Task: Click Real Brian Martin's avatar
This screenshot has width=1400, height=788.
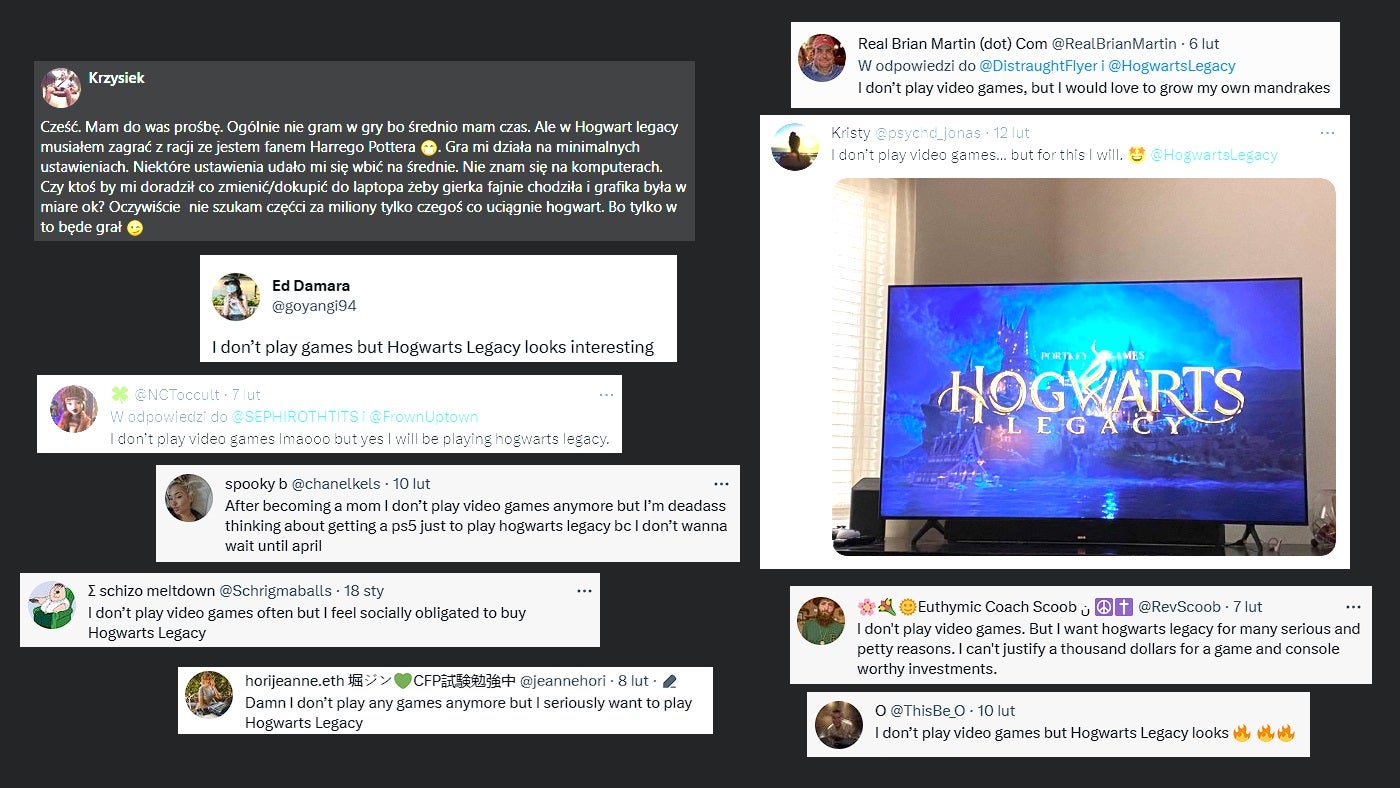Action: 822,58
